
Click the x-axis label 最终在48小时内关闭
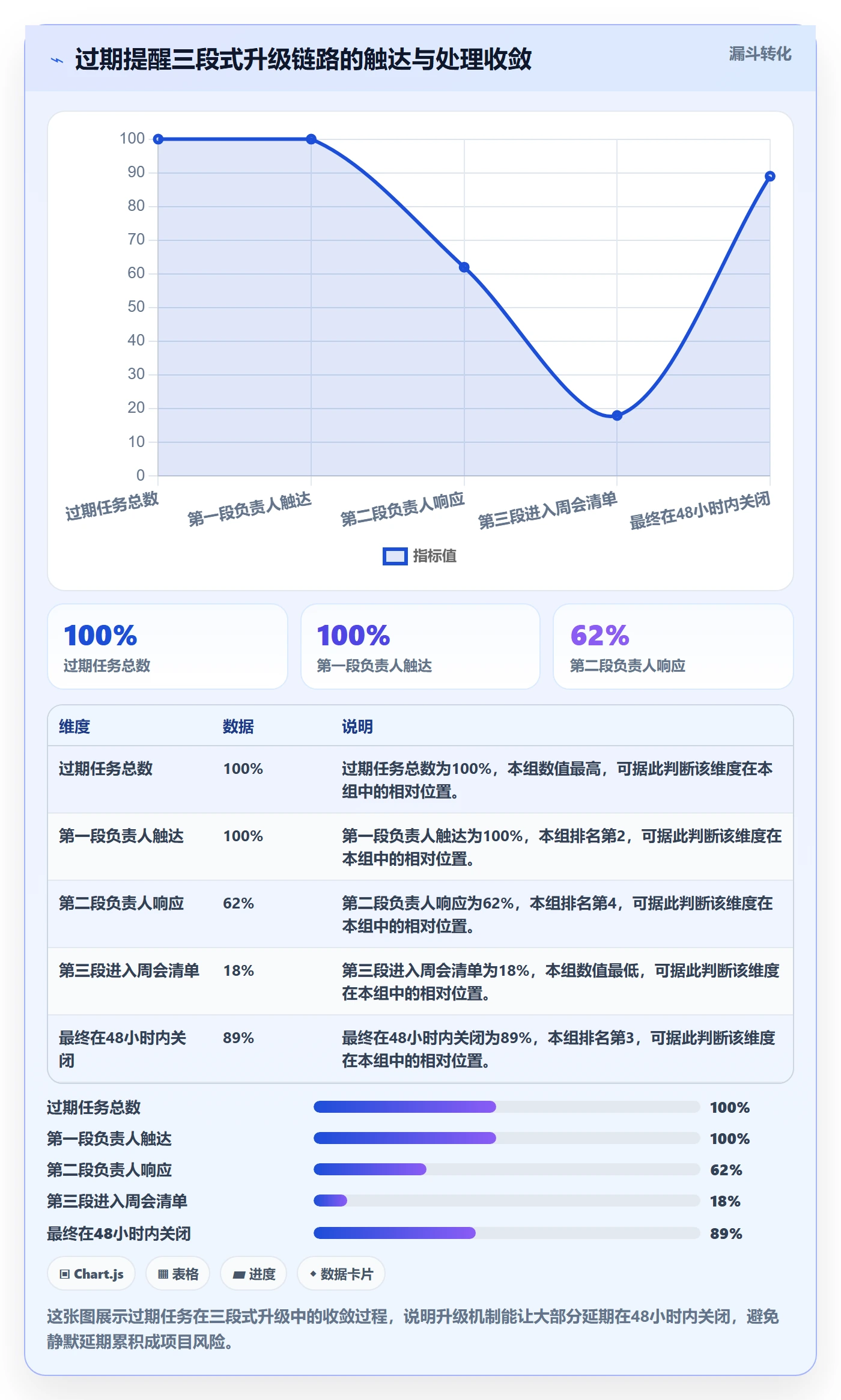[700, 510]
